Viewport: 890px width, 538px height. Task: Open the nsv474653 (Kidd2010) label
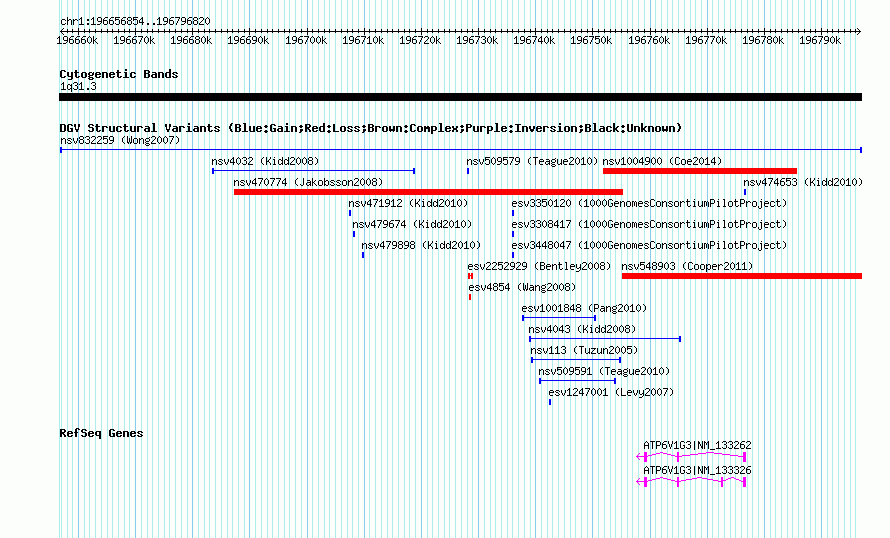pyautogui.click(x=803, y=182)
